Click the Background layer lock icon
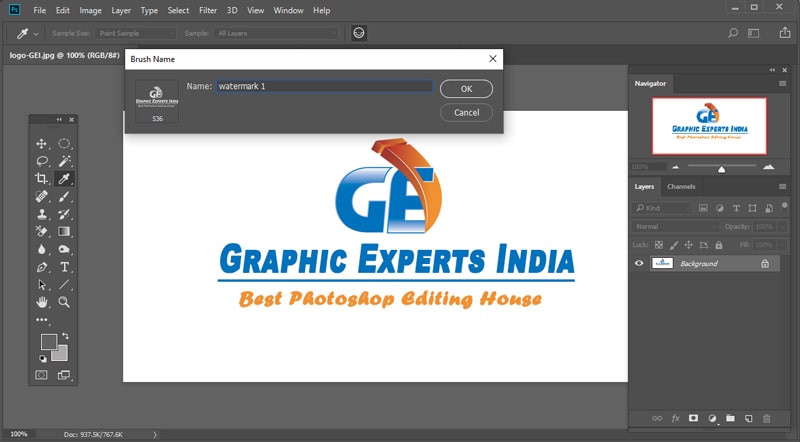This screenshot has width=800, height=442. click(x=765, y=263)
